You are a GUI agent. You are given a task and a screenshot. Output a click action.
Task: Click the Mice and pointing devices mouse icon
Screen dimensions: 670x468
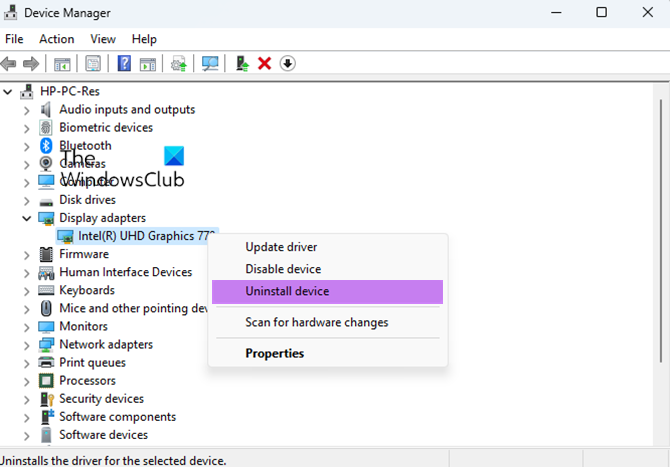pyautogui.click(x=46, y=308)
